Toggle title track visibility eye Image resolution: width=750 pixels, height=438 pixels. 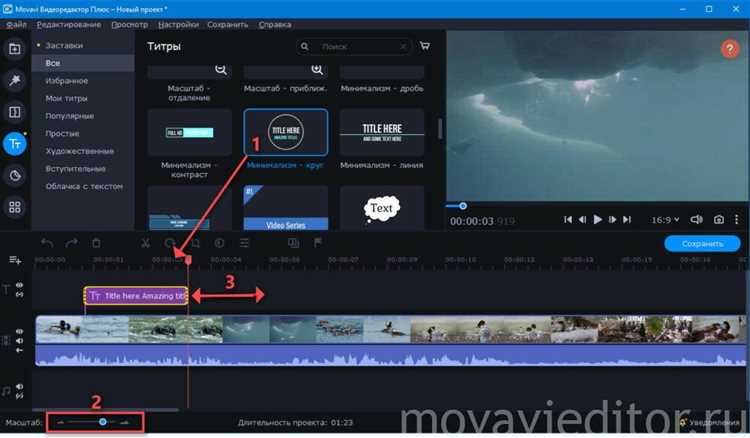(x=20, y=285)
